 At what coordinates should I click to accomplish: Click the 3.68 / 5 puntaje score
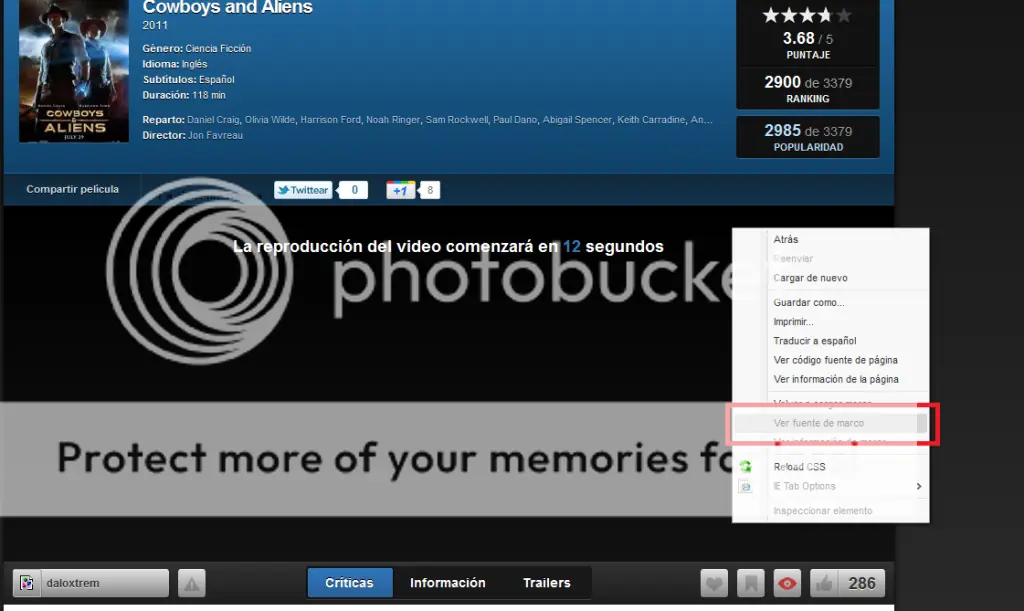pos(808,39)
